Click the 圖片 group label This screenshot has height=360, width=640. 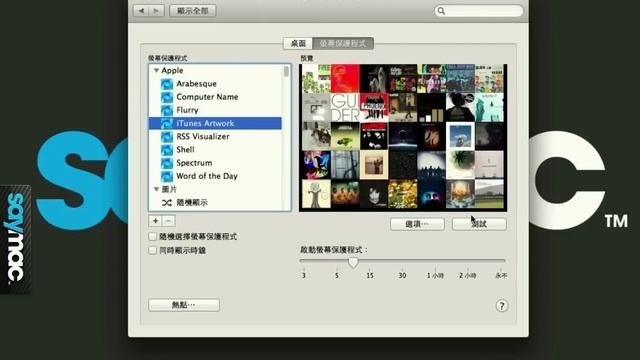pos(169,189)
